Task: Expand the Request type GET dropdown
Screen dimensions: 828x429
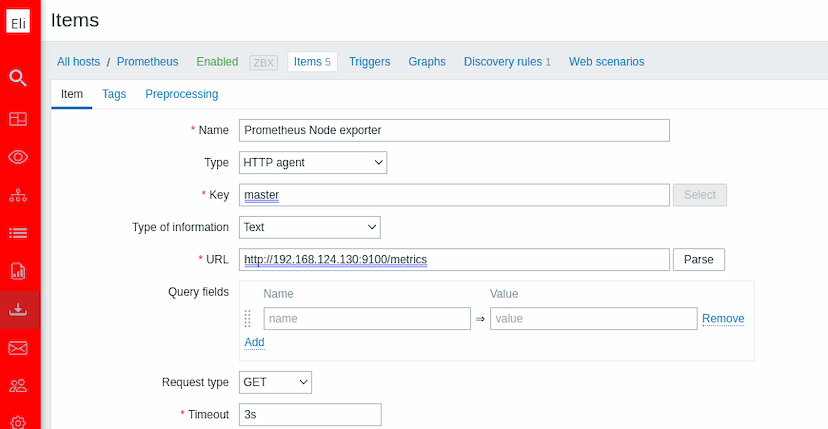Action: point(275,382)
